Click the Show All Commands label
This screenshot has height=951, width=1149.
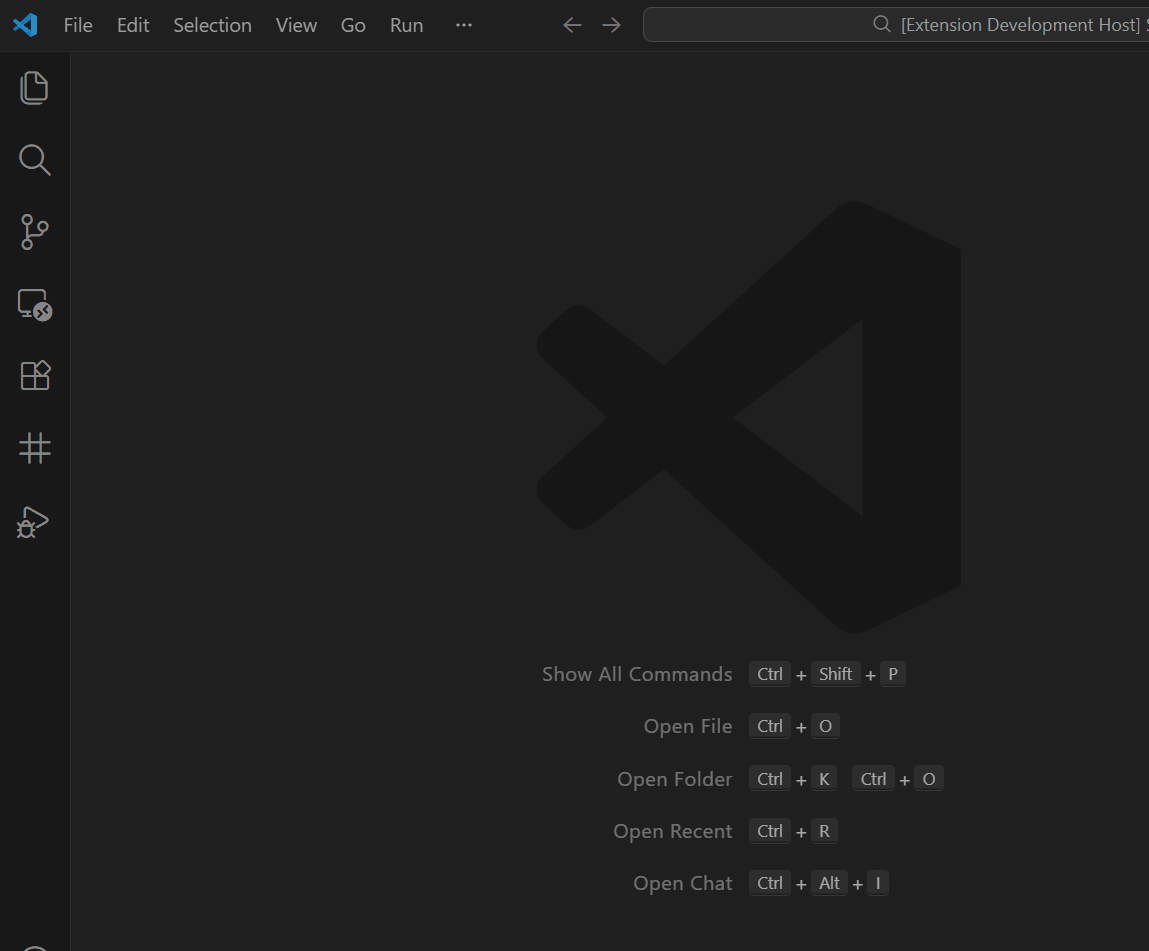[637, 674]
